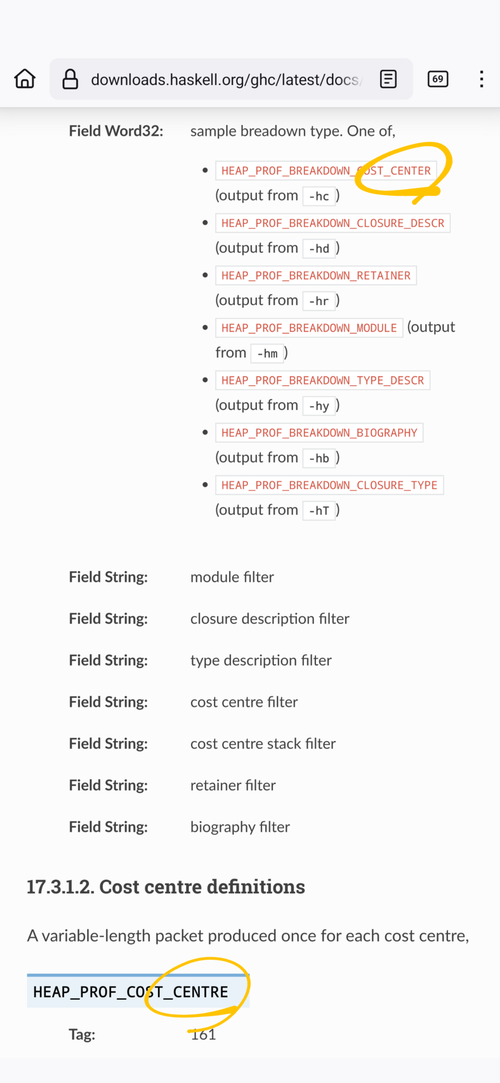Click the -hd option flag

(319, 249)
